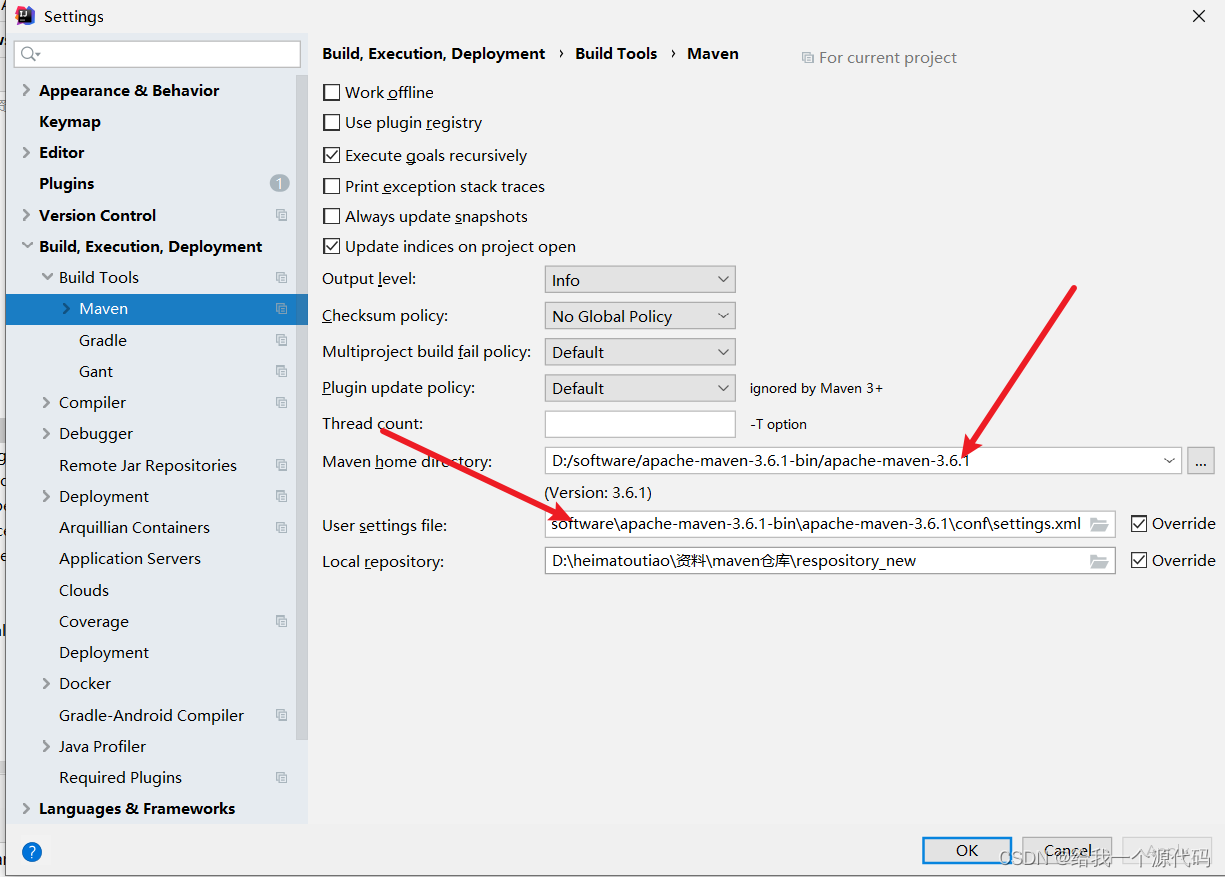Click Build, Execution, Deployment breadcrumb
Viewport: 1225px width, 877px height.
pos(434,54)
